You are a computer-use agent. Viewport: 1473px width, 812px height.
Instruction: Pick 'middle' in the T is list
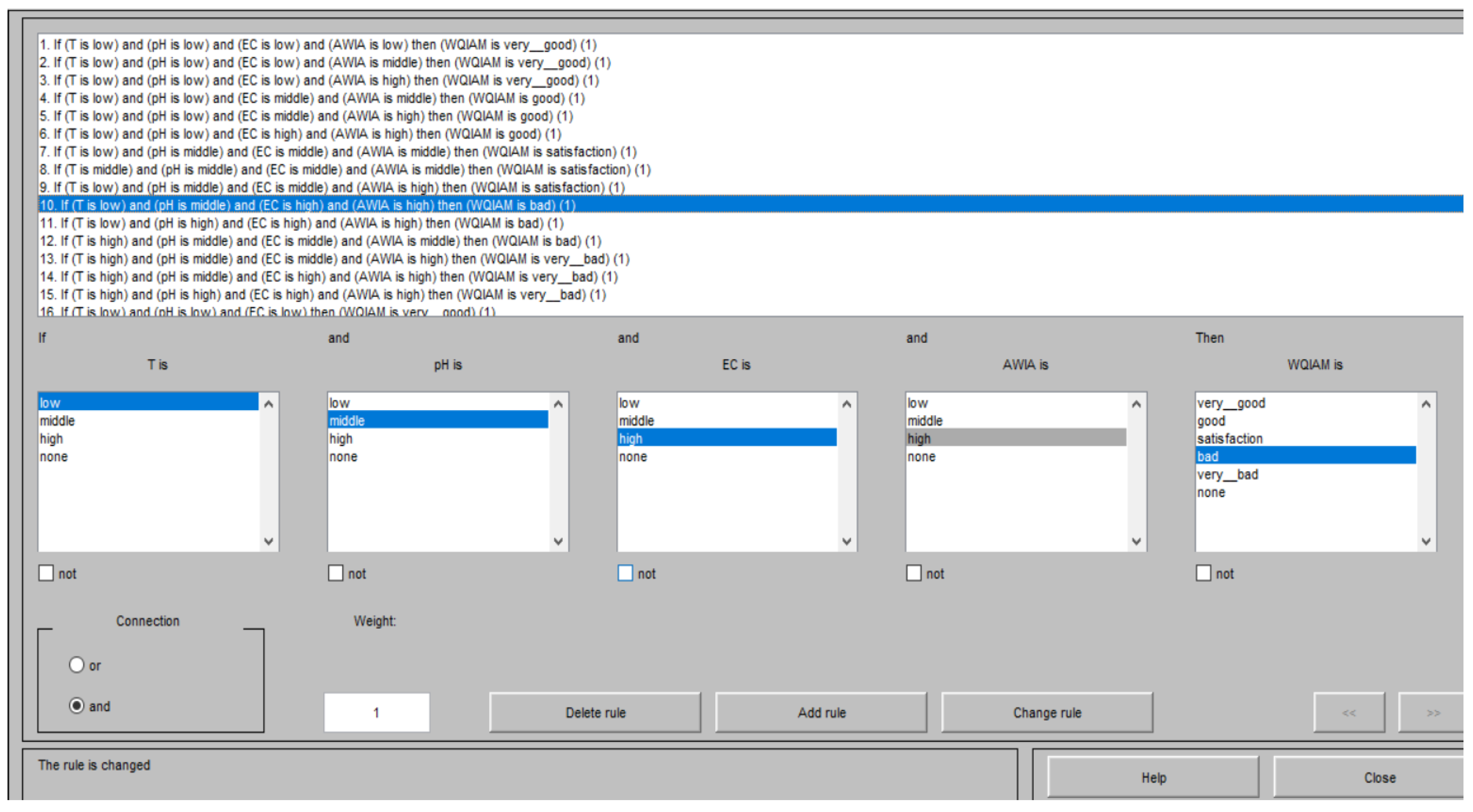coord(57,421)
